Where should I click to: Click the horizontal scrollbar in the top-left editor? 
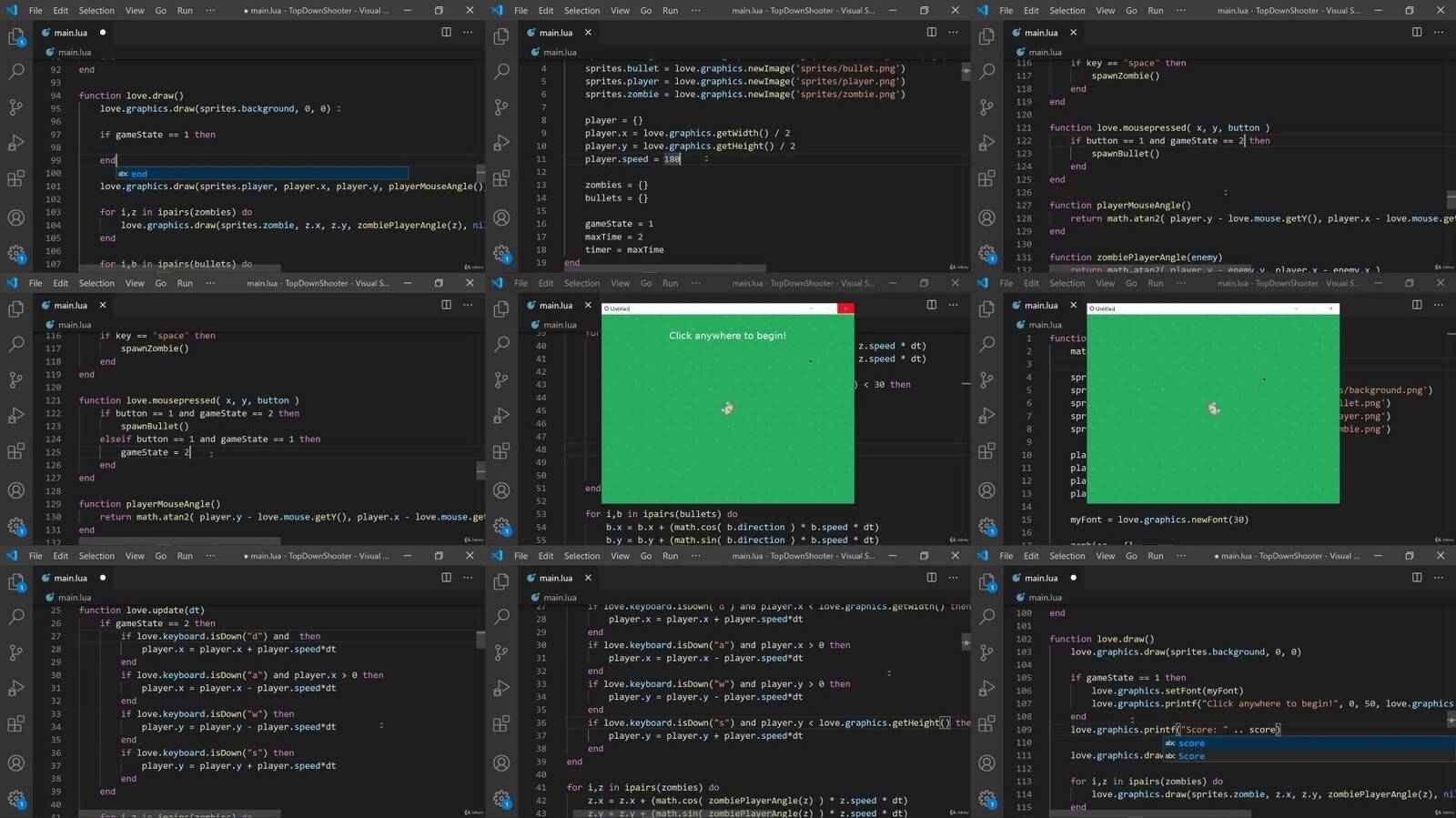click(177, 268)
